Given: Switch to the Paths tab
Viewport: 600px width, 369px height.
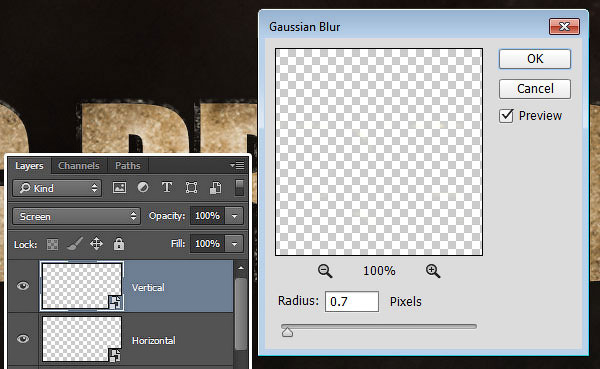Looking at the screenshot, I should click(127, 166).
